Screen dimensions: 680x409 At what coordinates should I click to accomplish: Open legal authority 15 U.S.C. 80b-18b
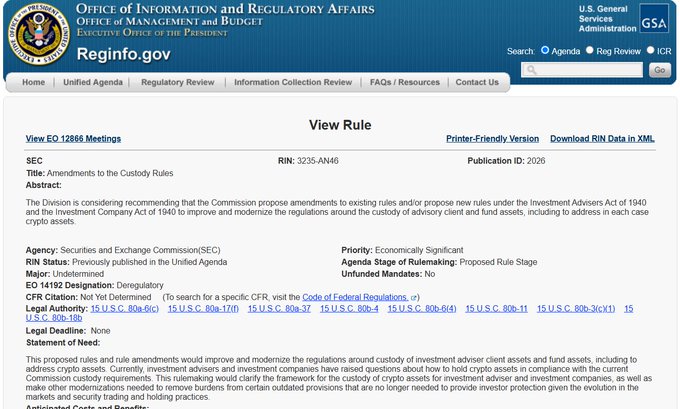tap(54, 318)
